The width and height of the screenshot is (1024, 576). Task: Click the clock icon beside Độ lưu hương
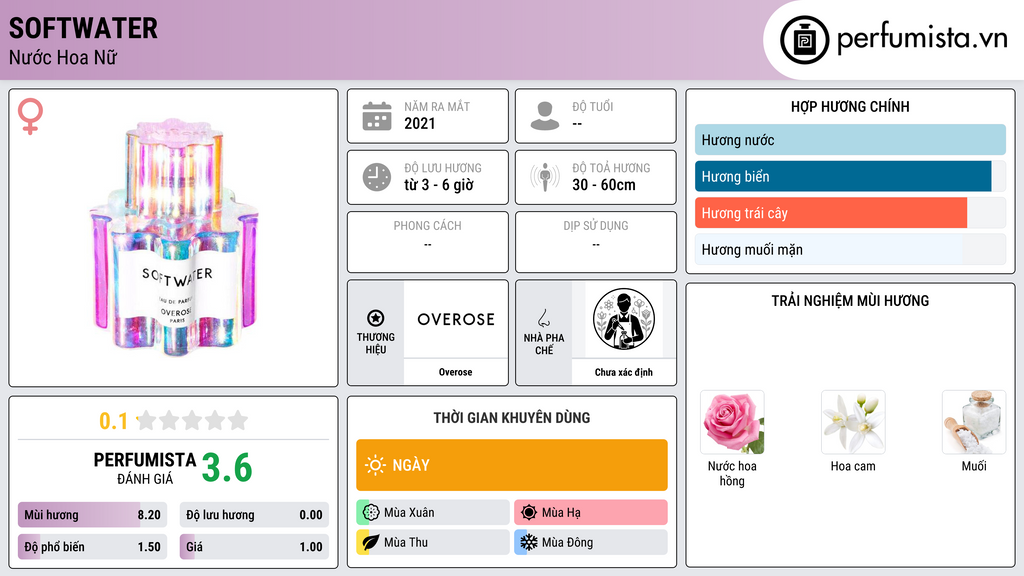[377, 177]
